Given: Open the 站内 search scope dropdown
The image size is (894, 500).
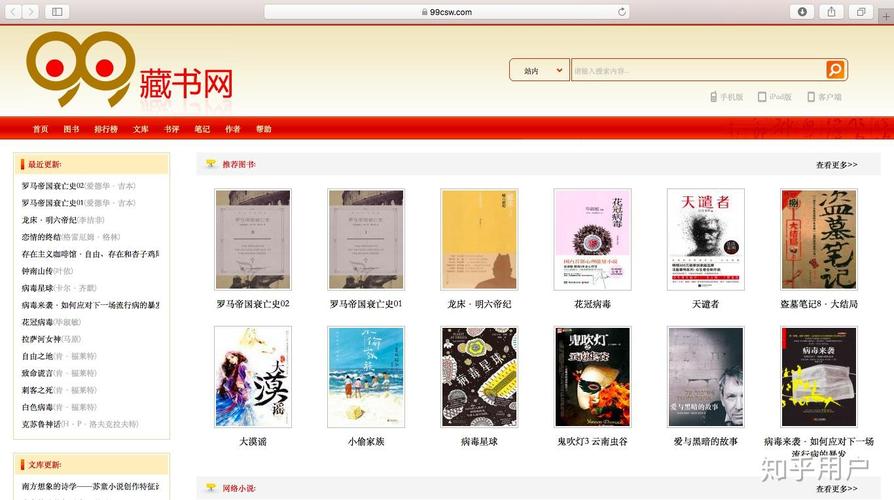Looking at the screenshot, I should pyautogui.click(x=539, y=70).
